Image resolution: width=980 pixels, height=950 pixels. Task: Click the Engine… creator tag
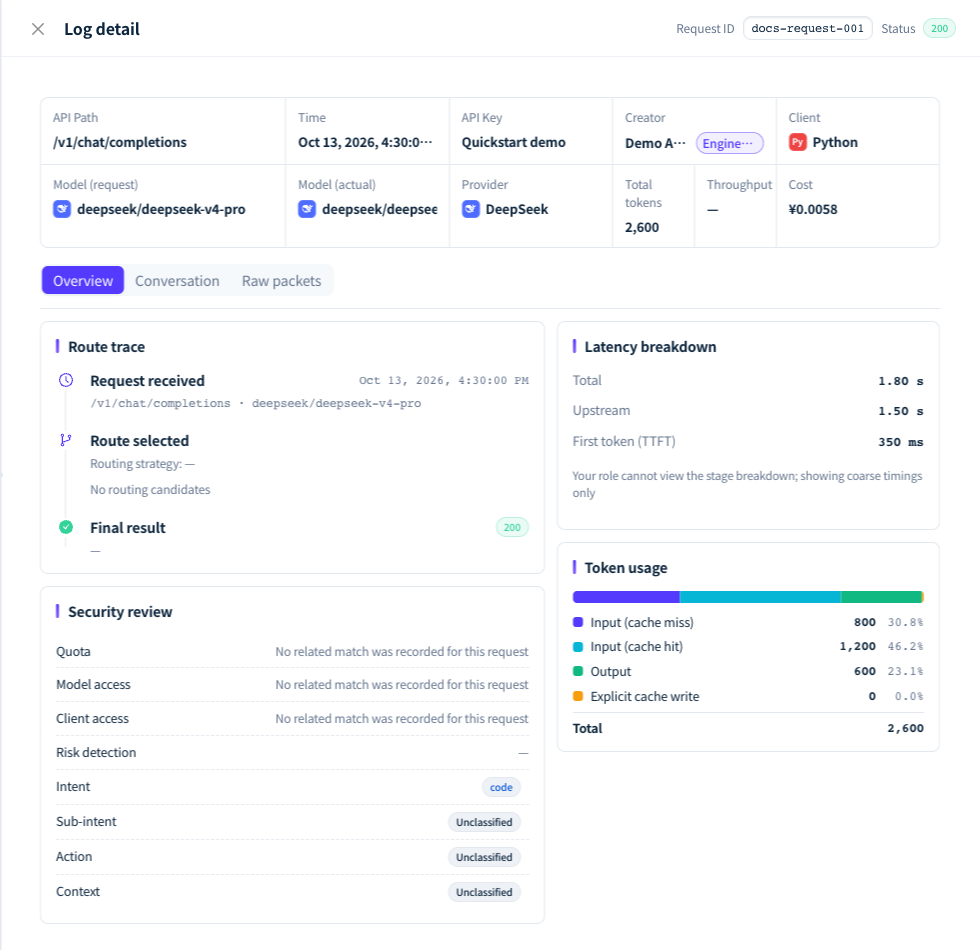pyautogui.click(x=729, y=143)
